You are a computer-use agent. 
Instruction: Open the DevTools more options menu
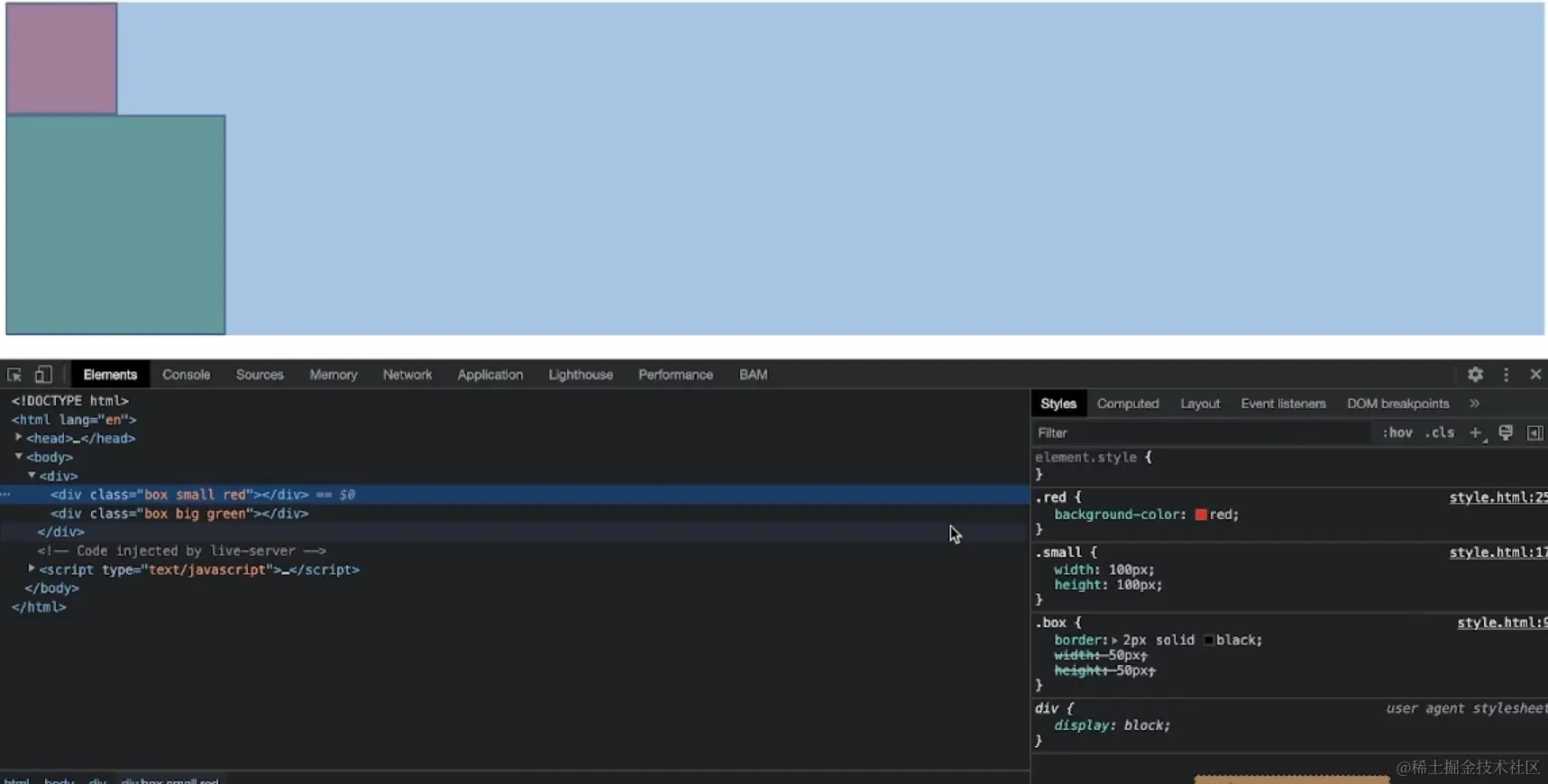[1506, 374]
